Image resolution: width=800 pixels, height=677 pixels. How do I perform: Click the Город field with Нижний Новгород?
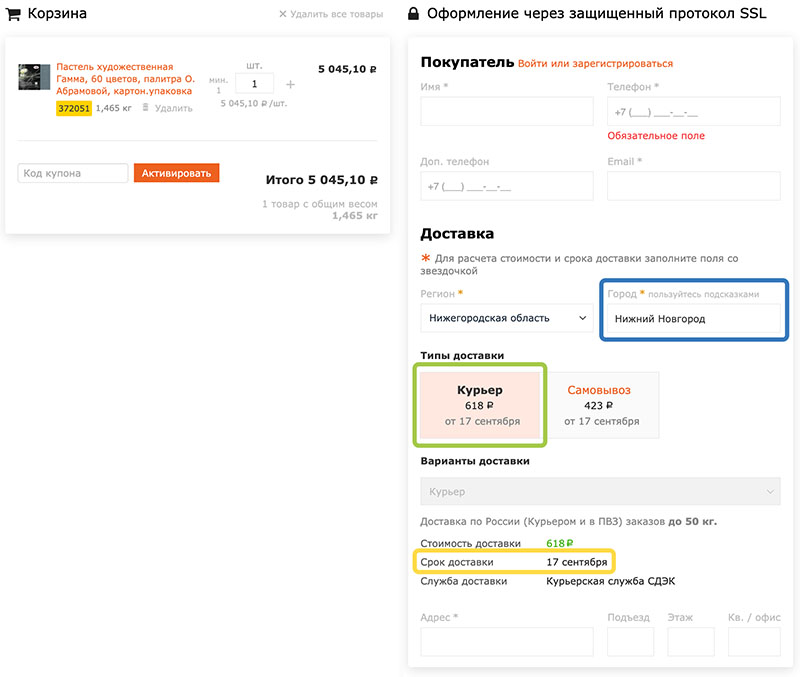(x=693, y=318)
